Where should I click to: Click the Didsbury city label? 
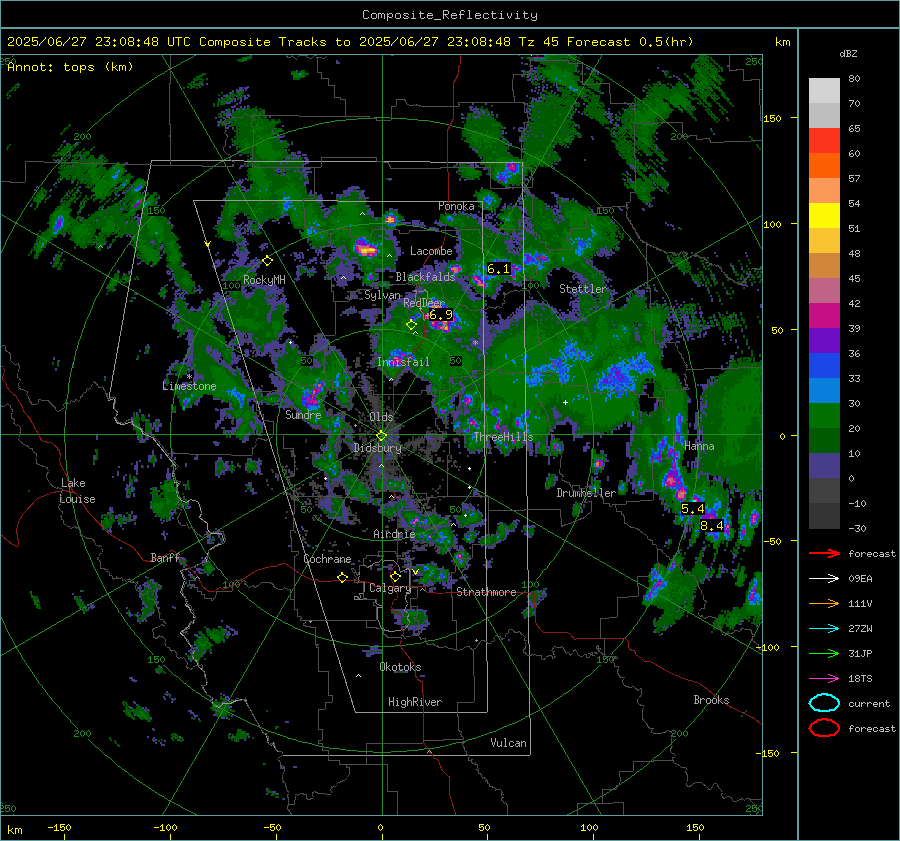(377, 448)
